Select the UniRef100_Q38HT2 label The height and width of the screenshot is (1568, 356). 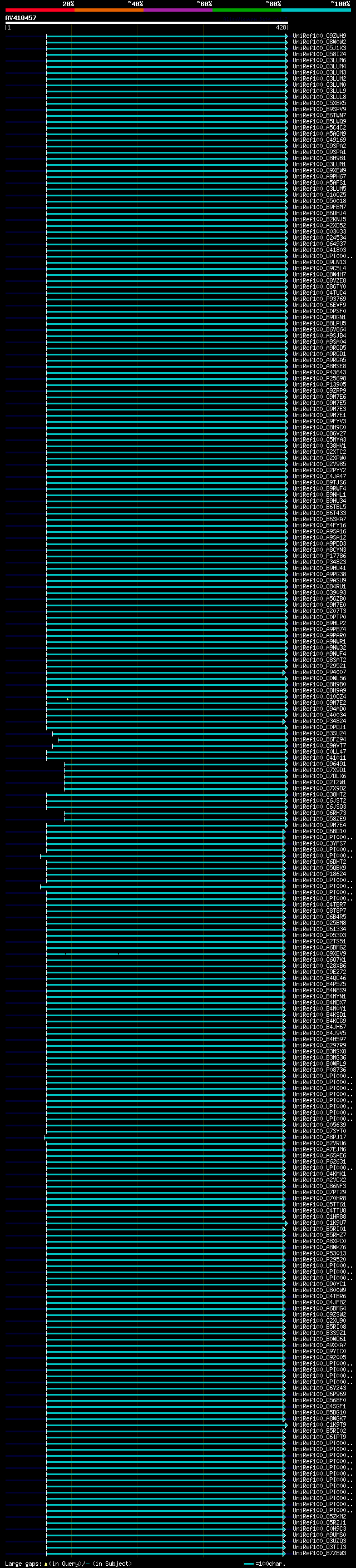[319, 794]
